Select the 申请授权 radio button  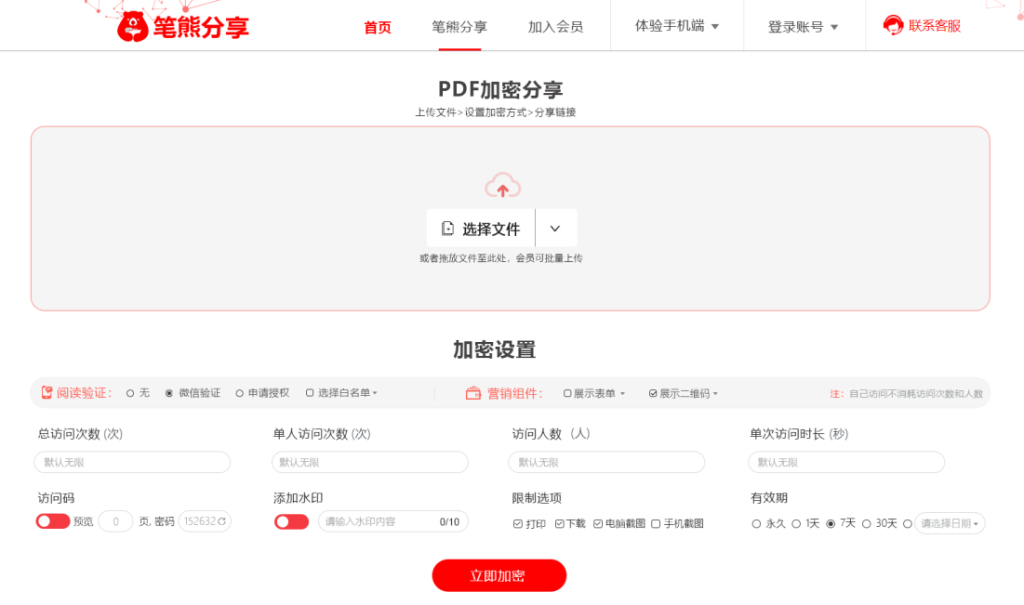pos(240,393)
